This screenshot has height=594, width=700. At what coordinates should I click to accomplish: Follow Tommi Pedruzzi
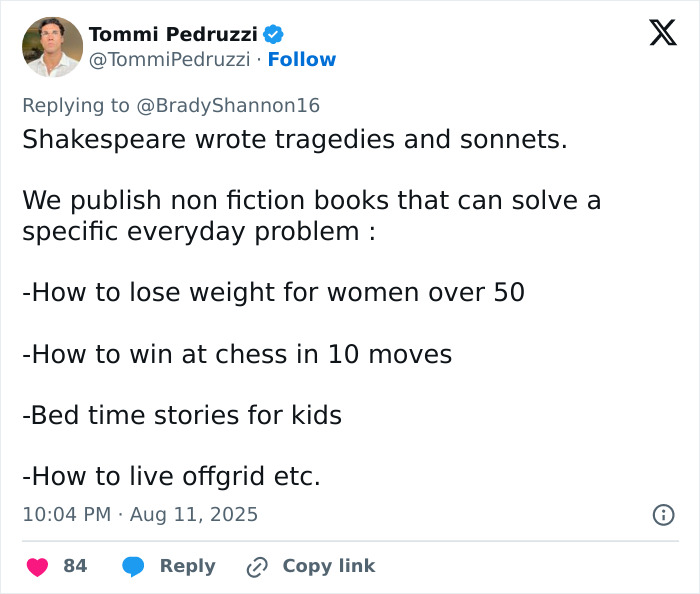[302, 60]
